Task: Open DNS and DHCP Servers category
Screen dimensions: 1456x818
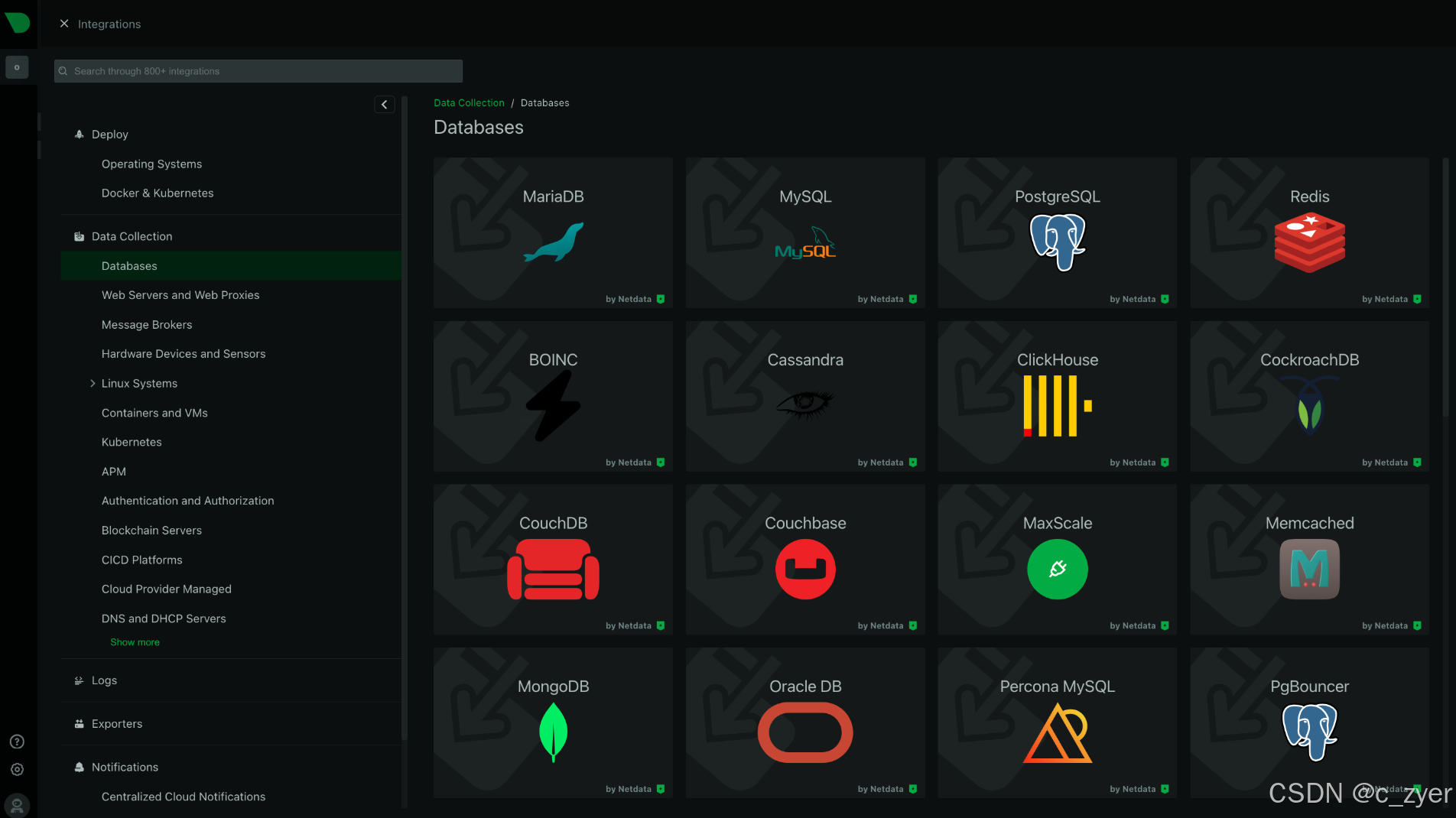Action: [x=164, y=618]
